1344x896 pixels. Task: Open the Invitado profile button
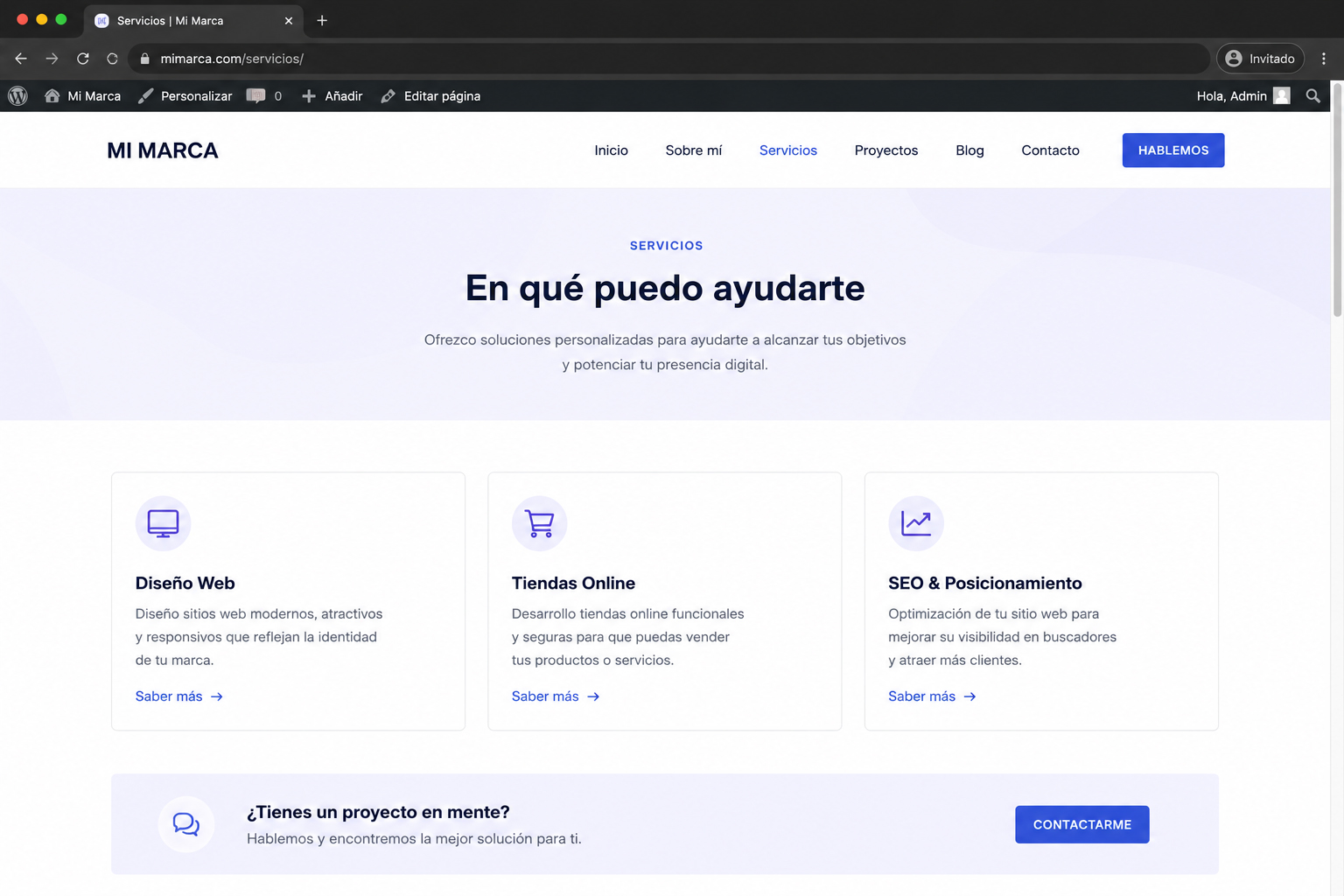(x=1260, y=59)
